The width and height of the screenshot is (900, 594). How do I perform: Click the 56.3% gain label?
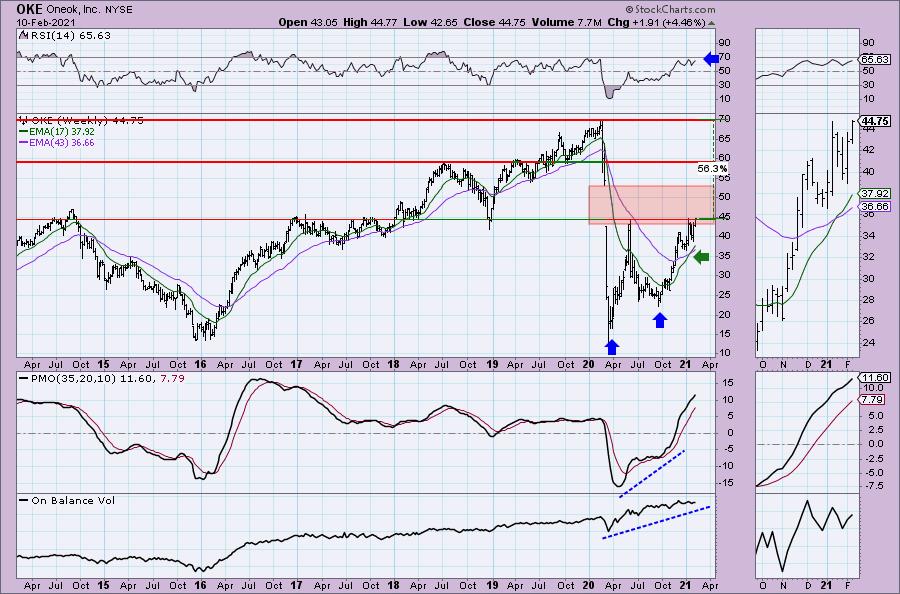point(712,169)
